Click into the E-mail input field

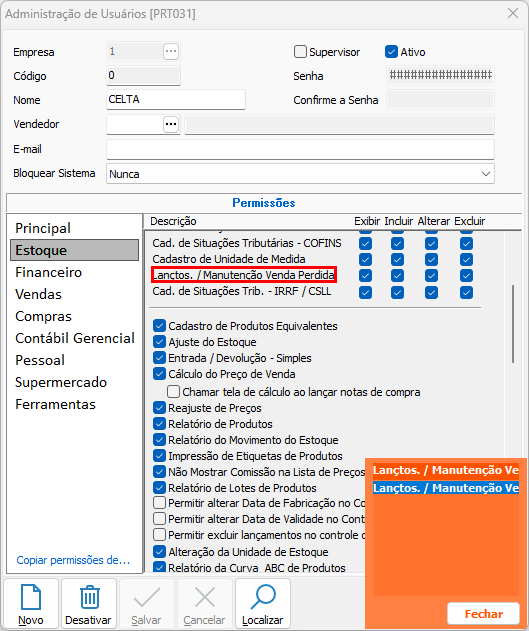pyautogui.click(x=300, y=149)
